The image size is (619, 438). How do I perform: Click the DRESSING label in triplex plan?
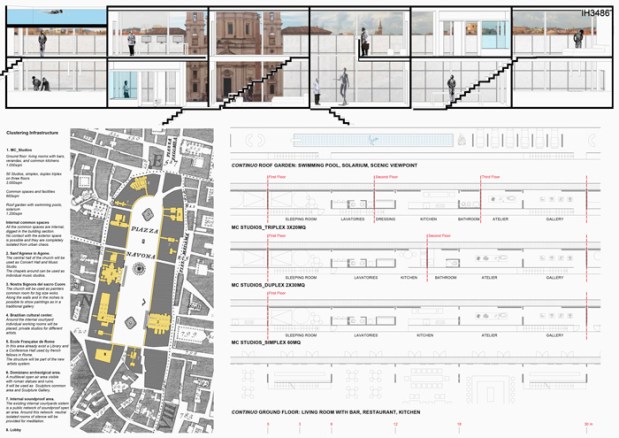coord(387,218)
